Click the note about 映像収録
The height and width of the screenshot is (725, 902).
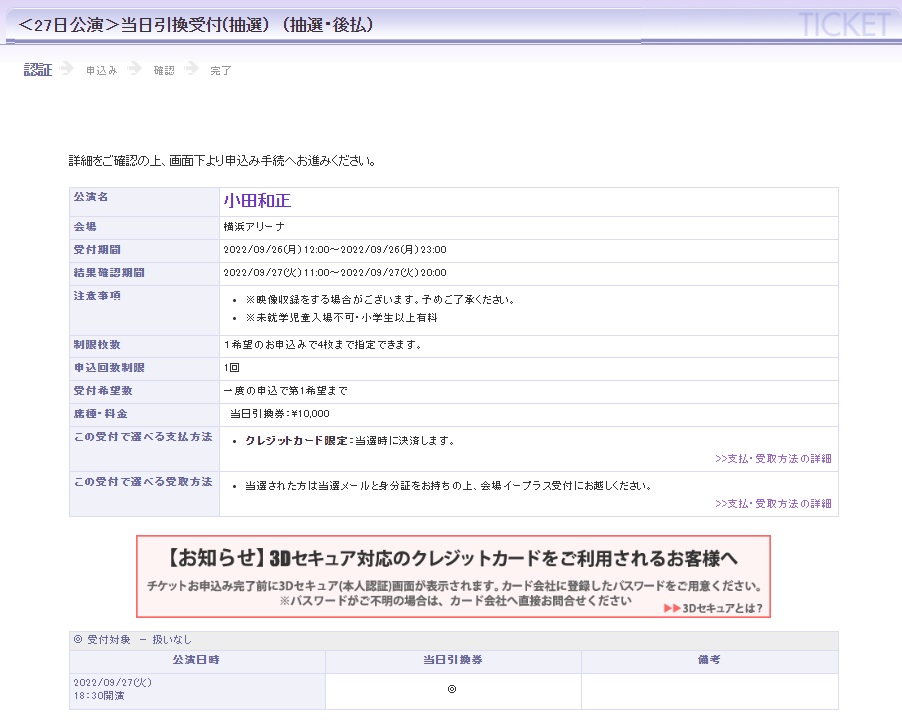(x=380, y=300)
